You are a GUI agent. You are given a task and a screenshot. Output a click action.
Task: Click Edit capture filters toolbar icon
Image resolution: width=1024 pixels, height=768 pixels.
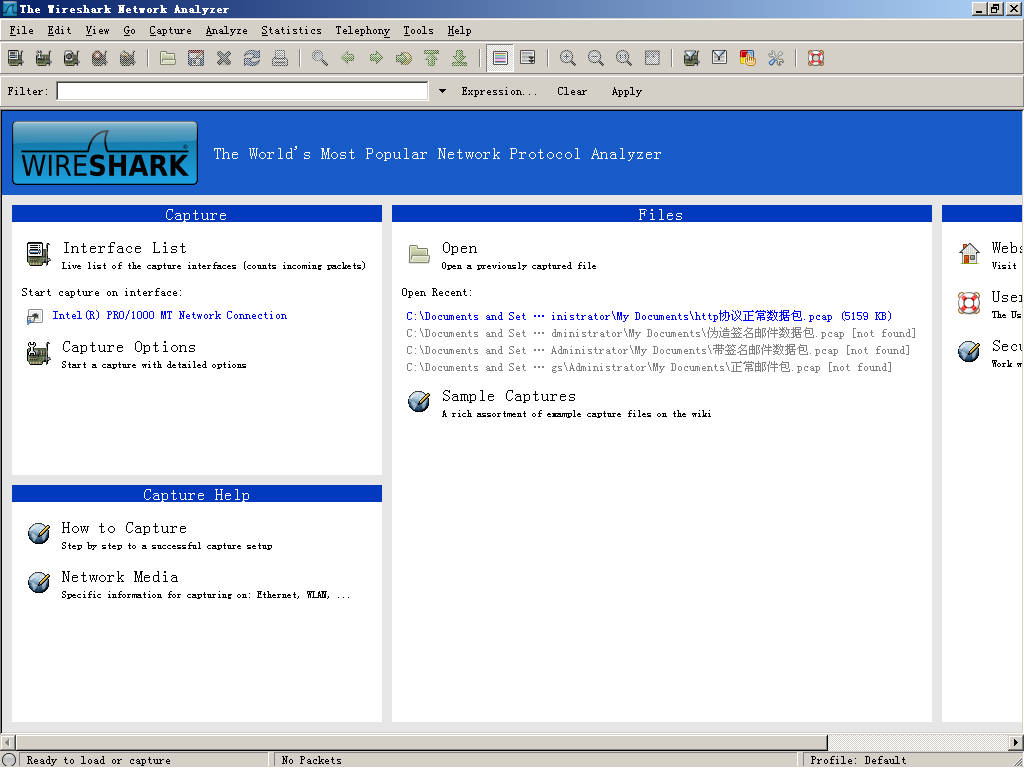pos(692,58)
